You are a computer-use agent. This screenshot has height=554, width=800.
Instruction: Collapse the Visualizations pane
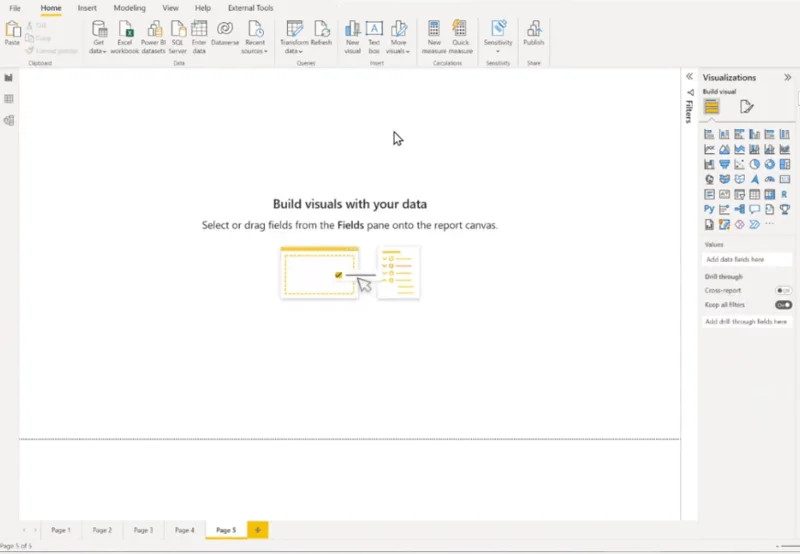pyautogui.click(x=788, y=78)
